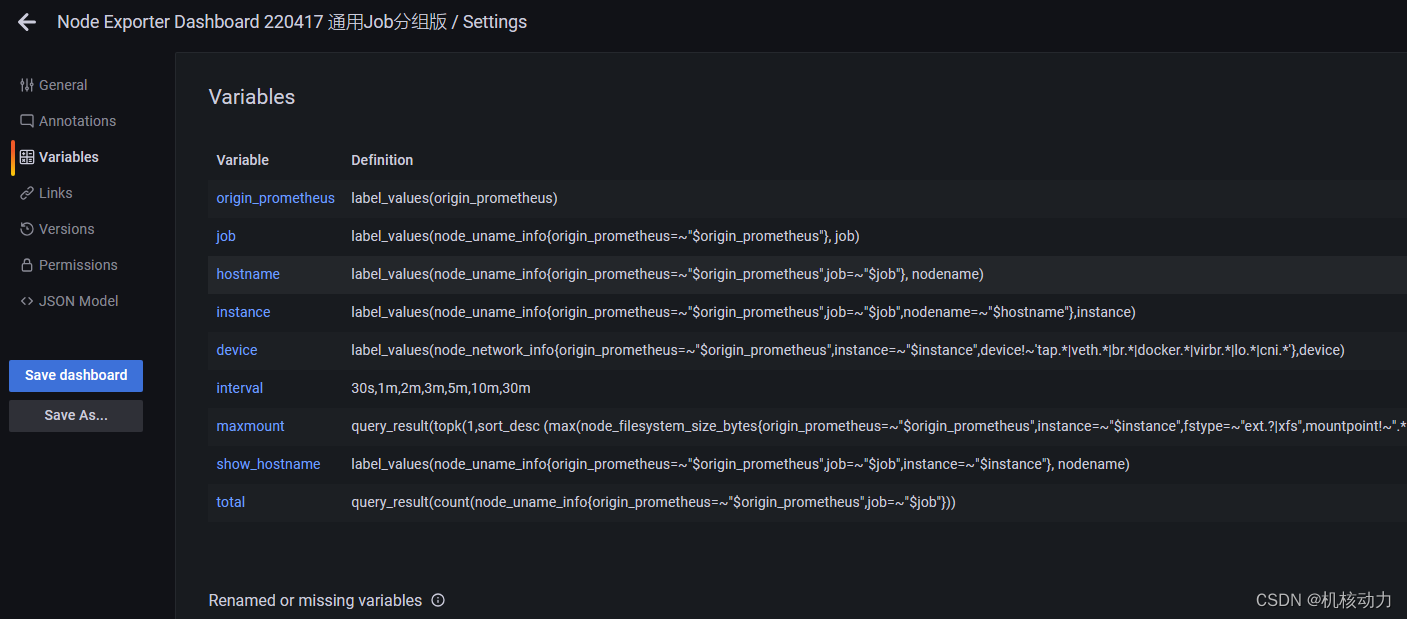Click the device variable definition row
Image resolution: width=1407 pixels, height=619 pixels.
coord(807,350)
